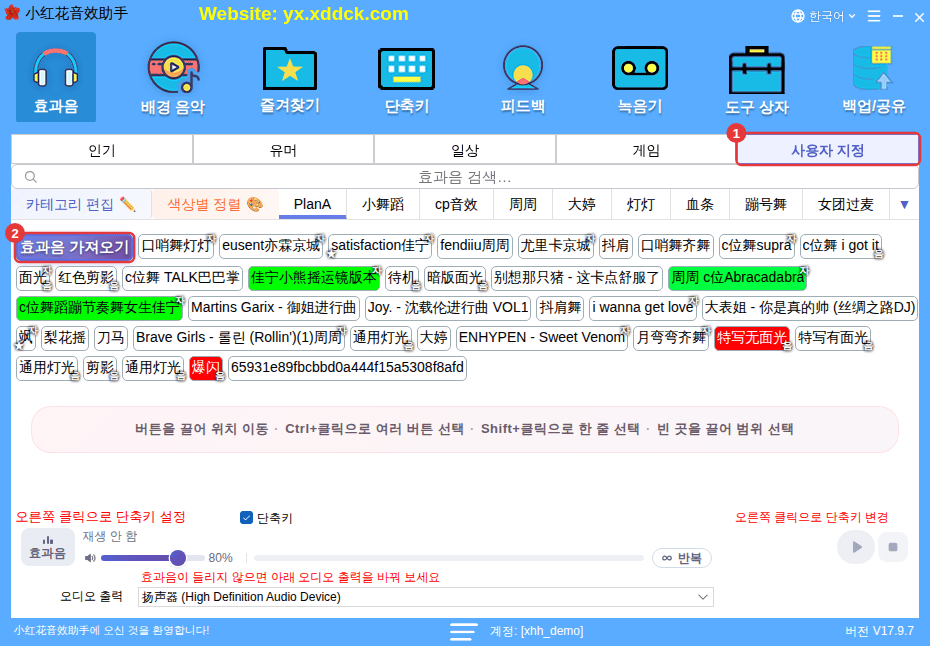Image resolution: width=930 pixels, height=646 pixels.
Task: Select the 灯灯 category tab
Action: point(641,205)
